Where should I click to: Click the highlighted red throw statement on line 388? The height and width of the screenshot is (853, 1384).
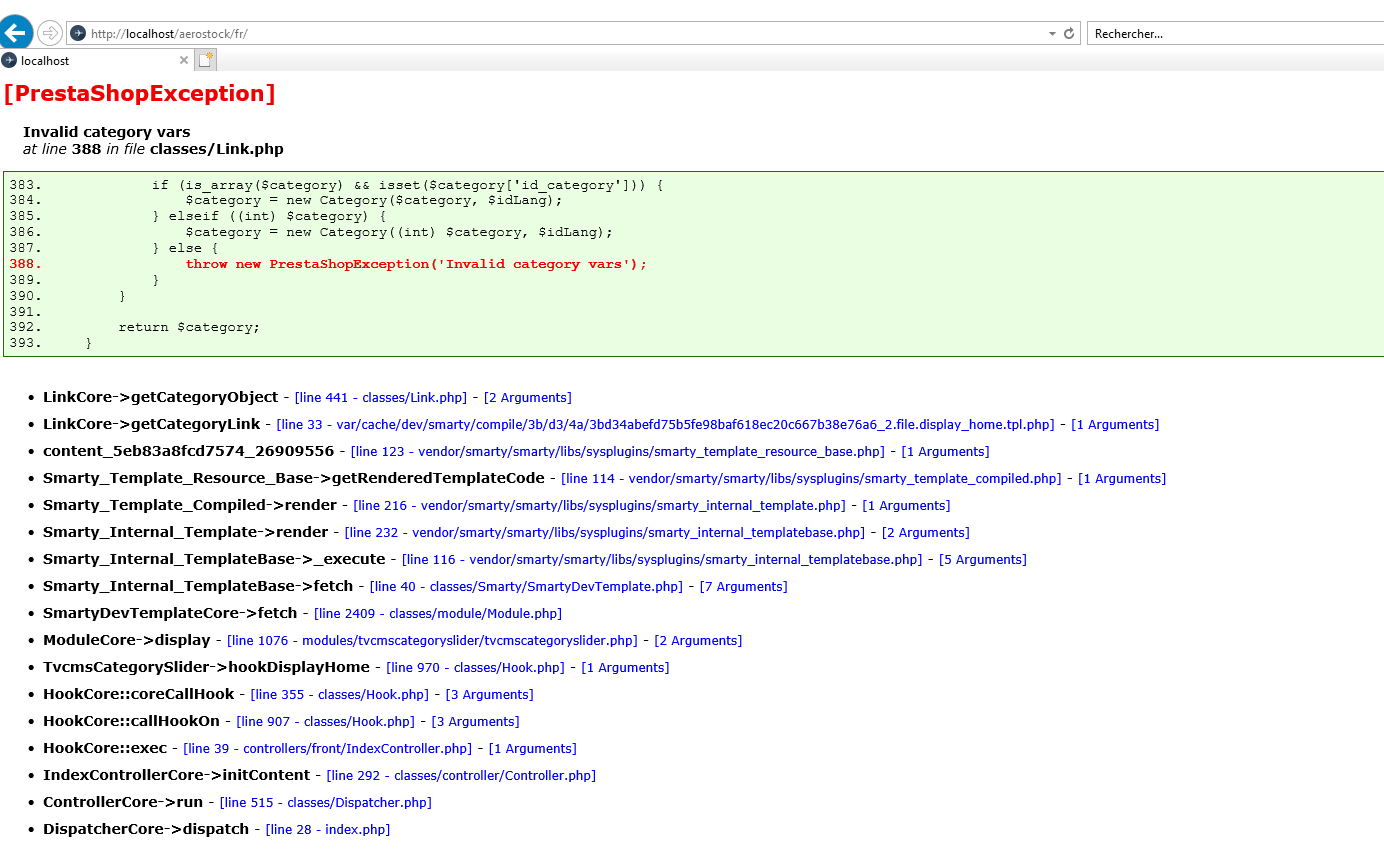point(416,264)
